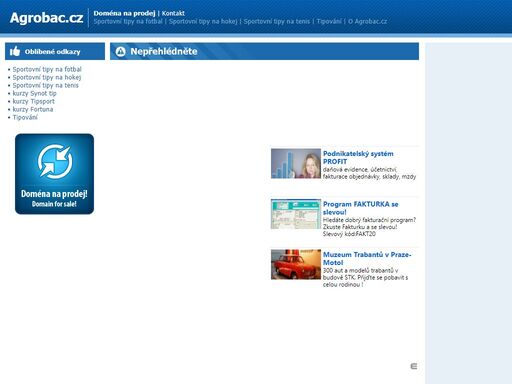Click the circular arrows domain sale icon
The image size is (512, 384).
(x=55, y=162)
